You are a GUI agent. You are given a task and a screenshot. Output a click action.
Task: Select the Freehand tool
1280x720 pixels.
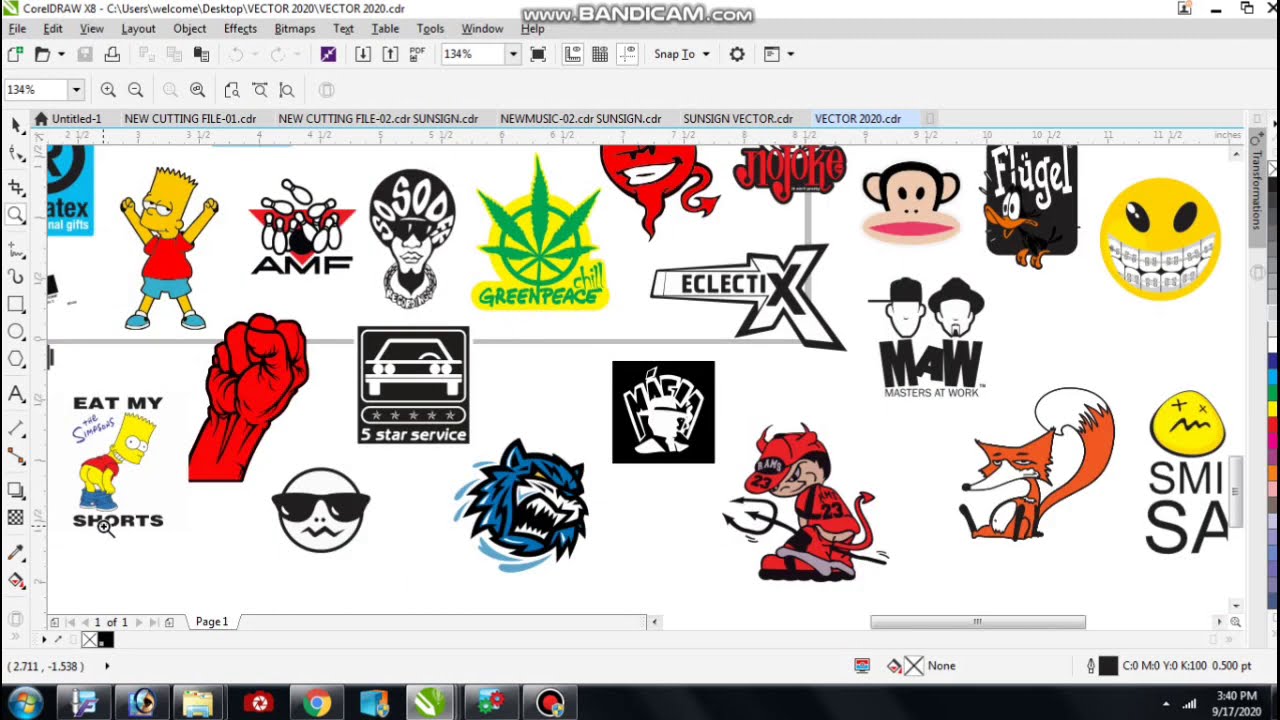click(x=16, y=249)
